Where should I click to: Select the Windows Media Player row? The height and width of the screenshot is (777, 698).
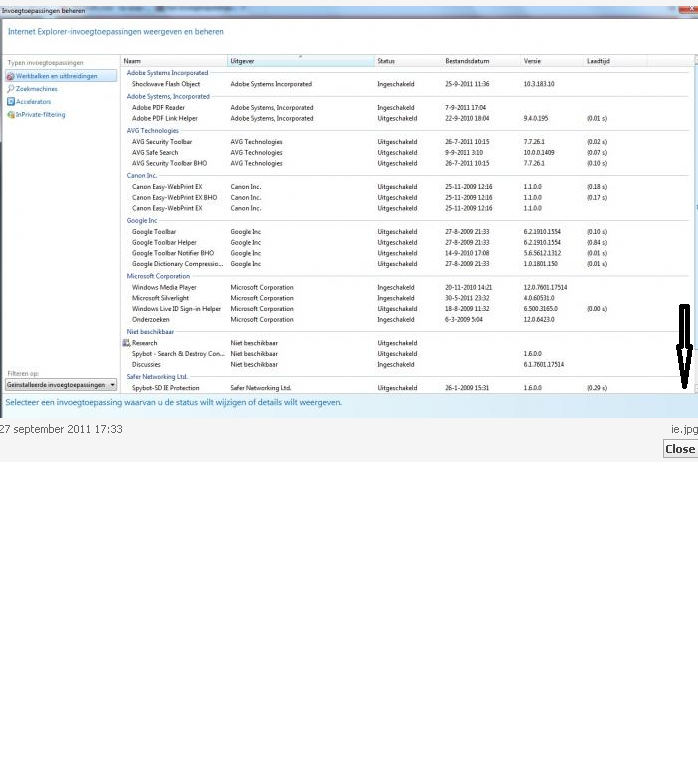tap(406, 287)
